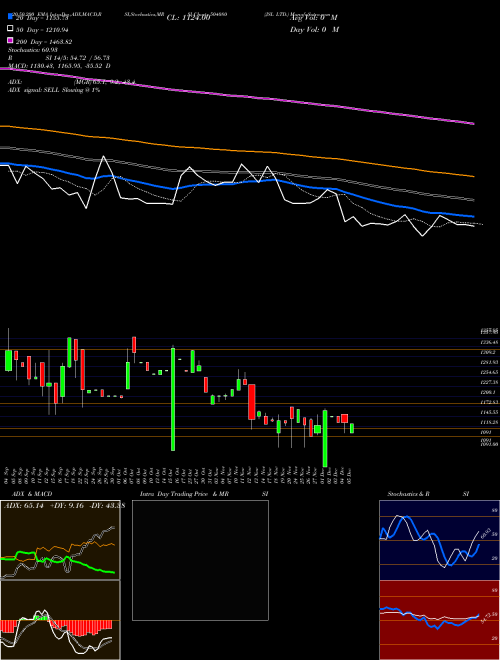Image resolution: width=500 pixels, height=660 pixels.
Task: Click the magenta 200 Day legend swatch
Action: (10, 40)
